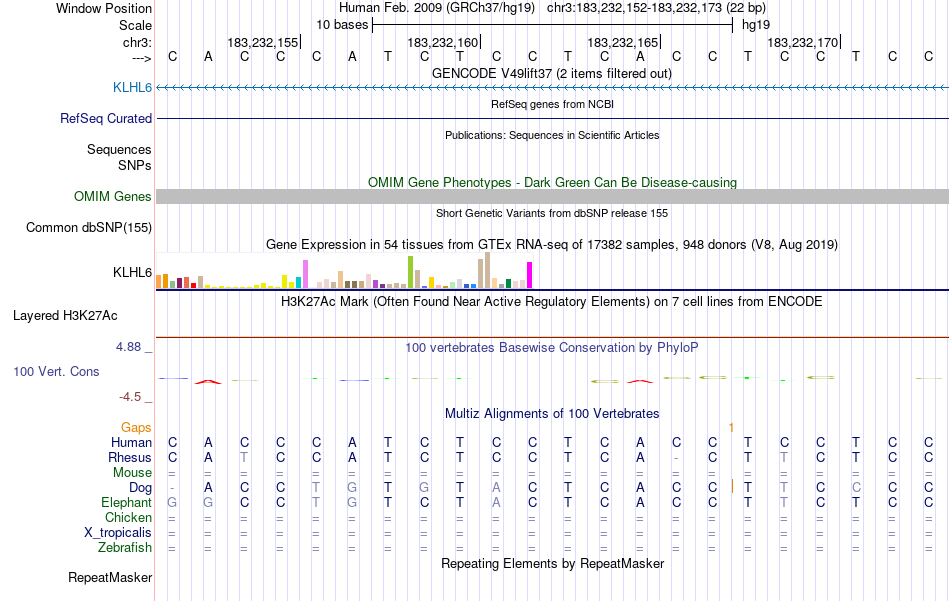Click the 183,232,170 coordinate marker
The height and width of the screenshot is (601, 950).
pyautogui.click(x=803, y=42)
